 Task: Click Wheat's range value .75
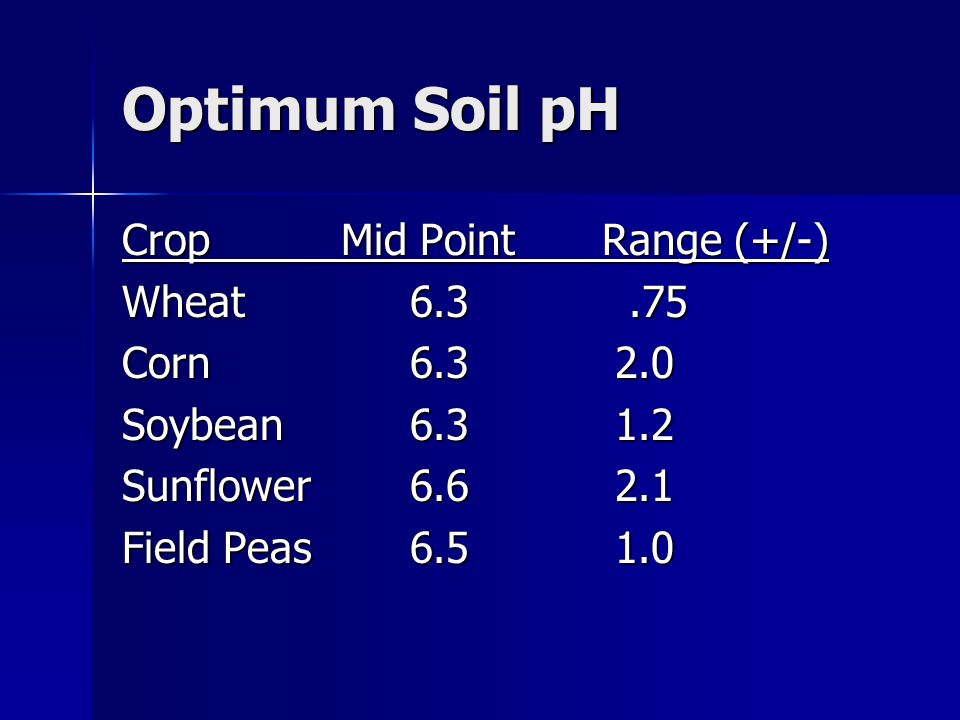tap(658, 302)
